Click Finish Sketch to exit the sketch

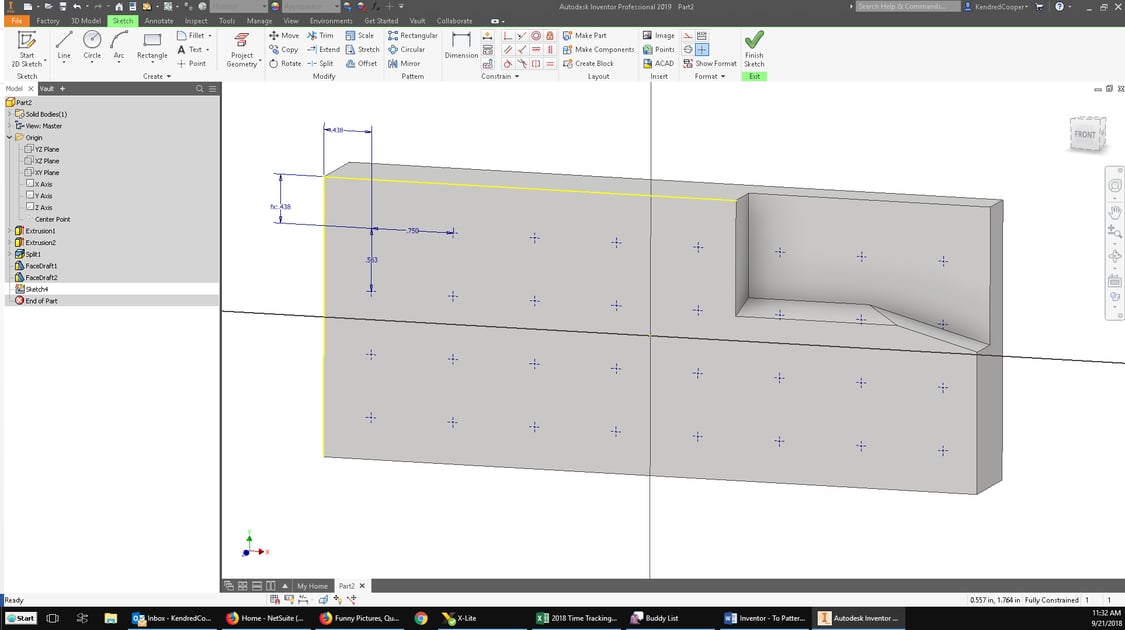click(x=754, y=48)
